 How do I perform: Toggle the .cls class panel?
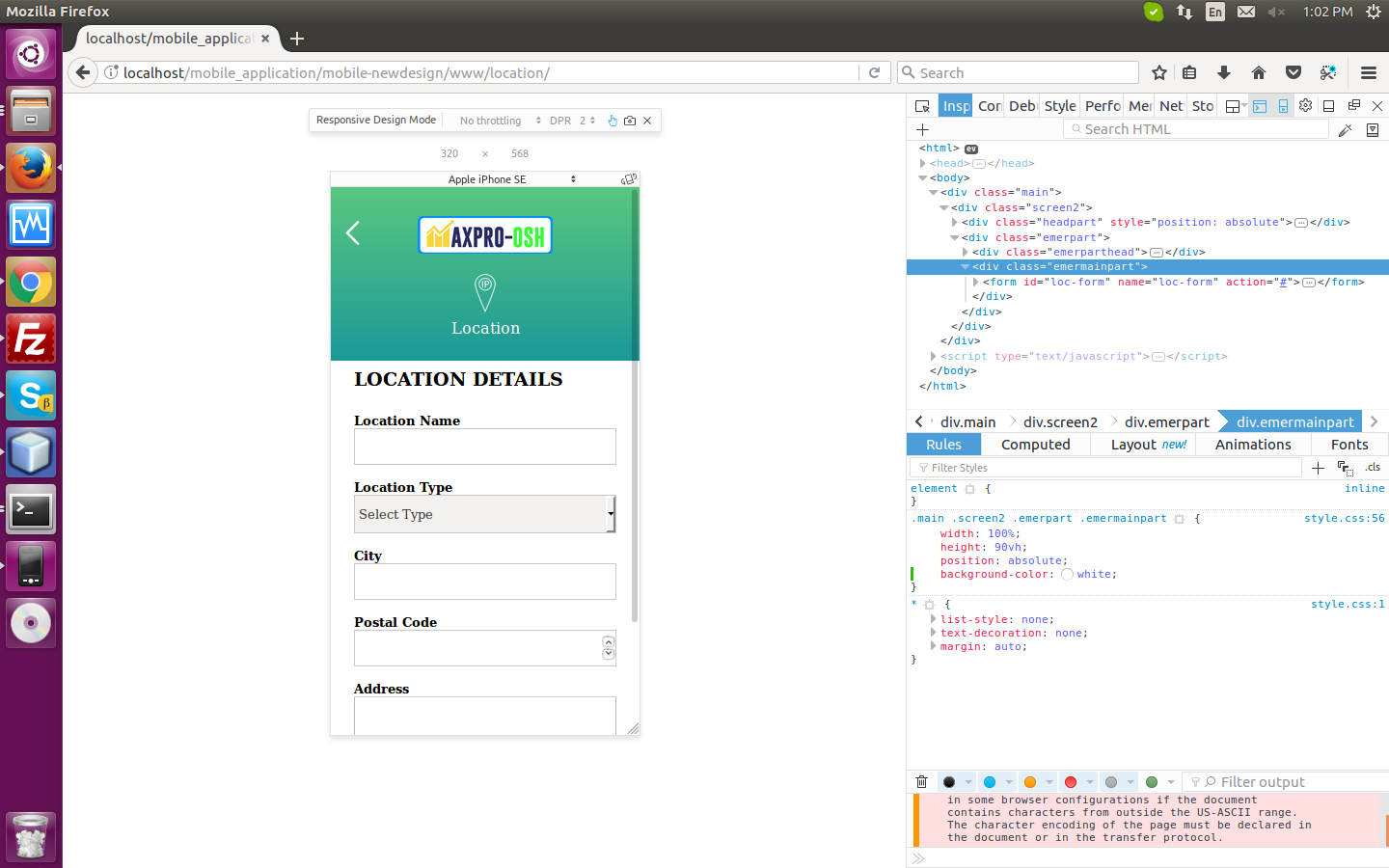(x=1373, y=468)
